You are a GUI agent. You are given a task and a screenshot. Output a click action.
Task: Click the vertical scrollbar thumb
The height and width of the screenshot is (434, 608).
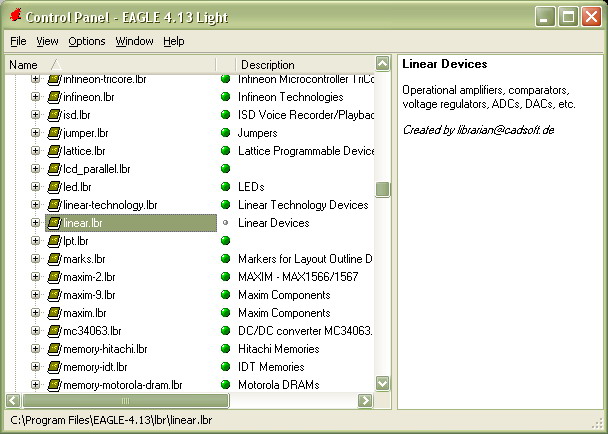pos(383,190)
